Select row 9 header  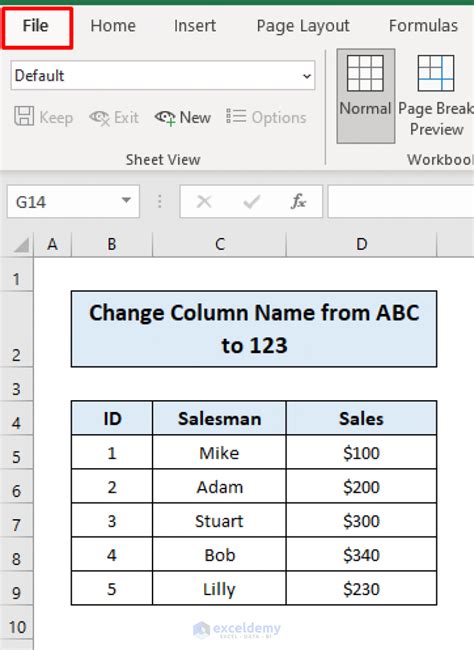coord(16,588)
